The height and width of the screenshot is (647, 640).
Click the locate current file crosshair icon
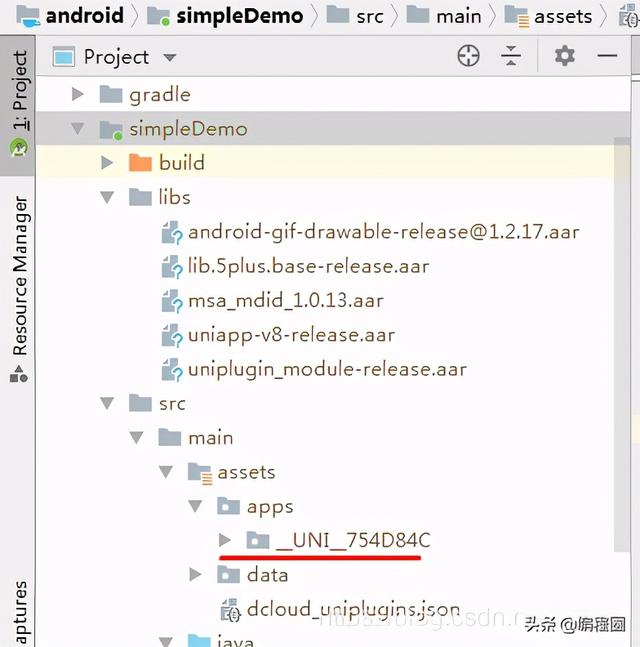468,56
